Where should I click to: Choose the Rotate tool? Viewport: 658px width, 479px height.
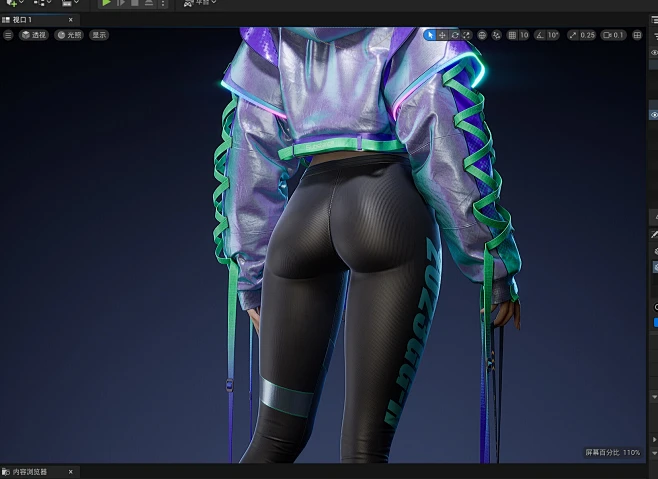(455, 35)
